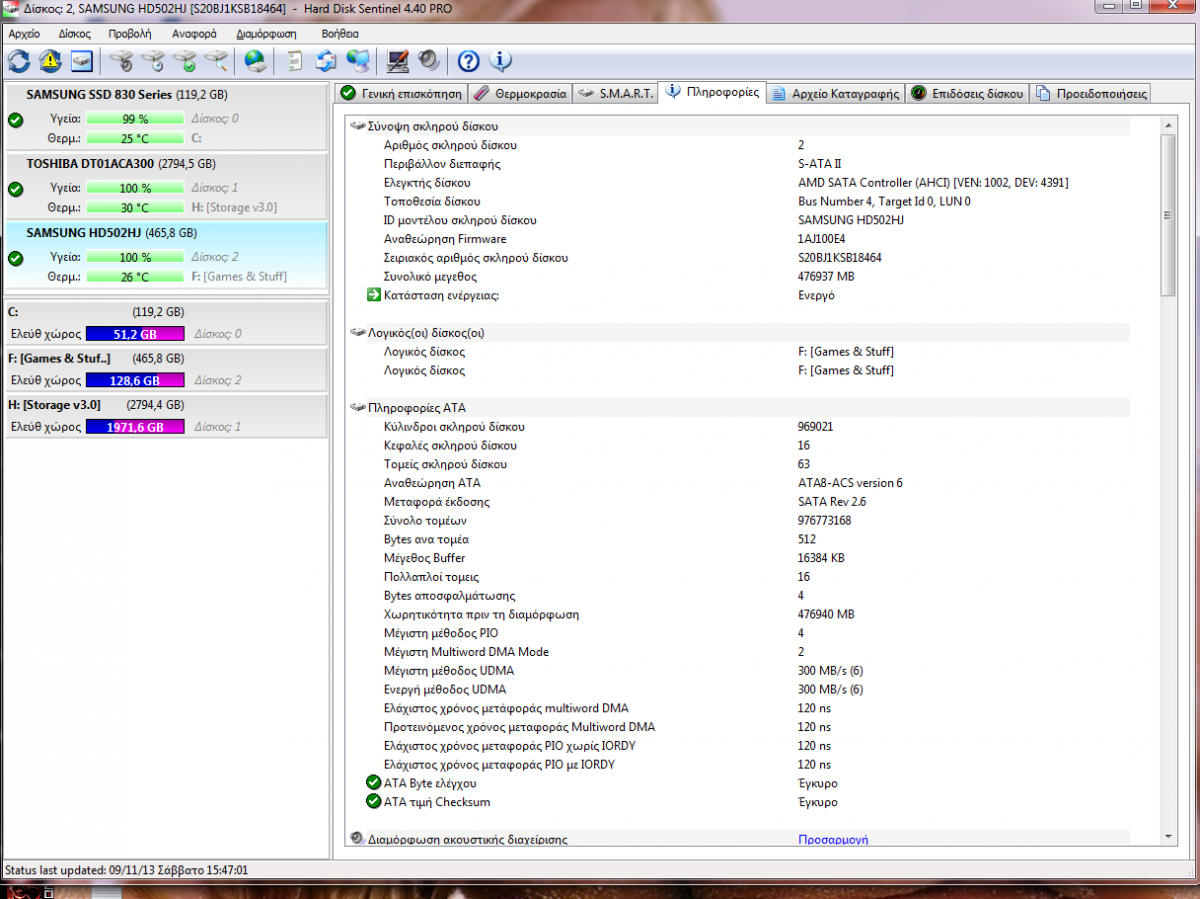1200x899 pixels.
Task: Click the green check status icon of SAMSUNG HD502HJ
Action: coord(15,258)
